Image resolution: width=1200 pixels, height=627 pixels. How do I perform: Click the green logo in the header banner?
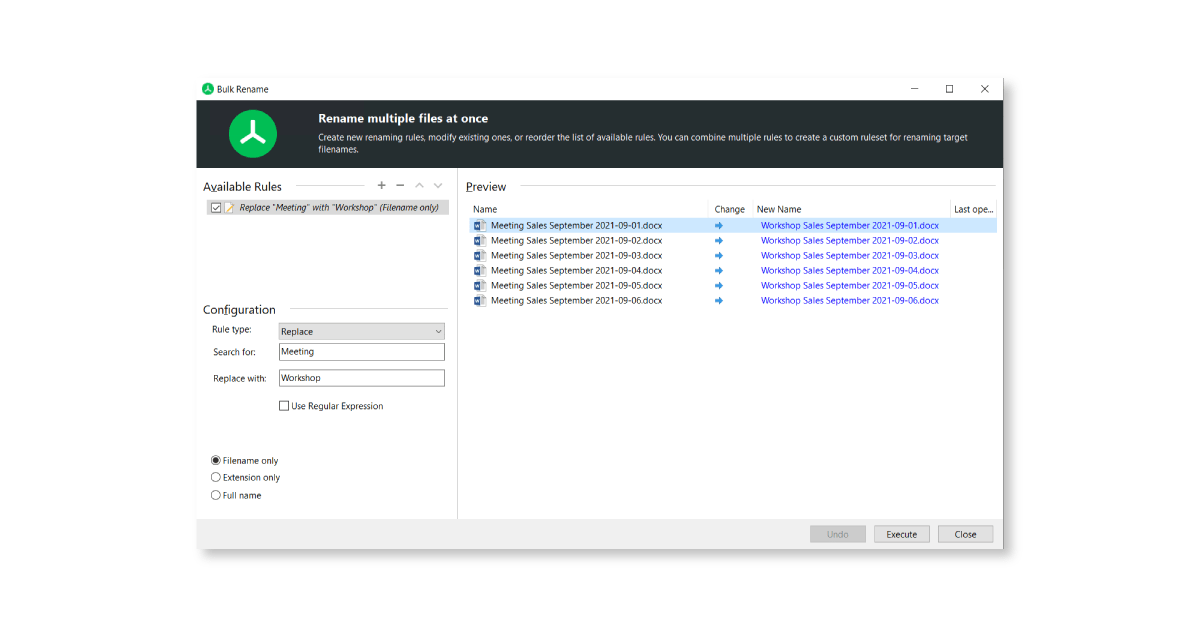(x=253, y=134)
